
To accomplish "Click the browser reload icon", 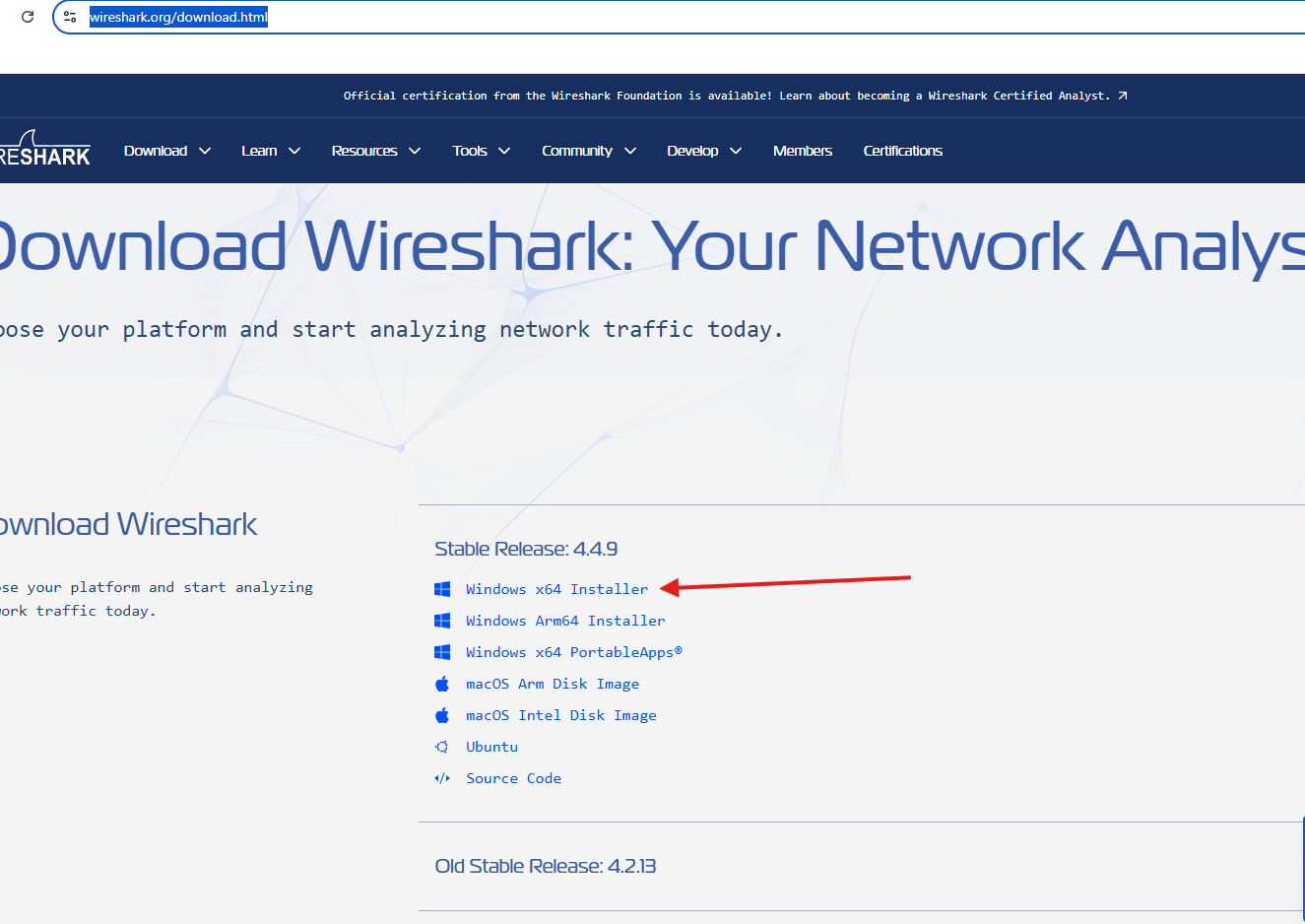I will 28,17.
